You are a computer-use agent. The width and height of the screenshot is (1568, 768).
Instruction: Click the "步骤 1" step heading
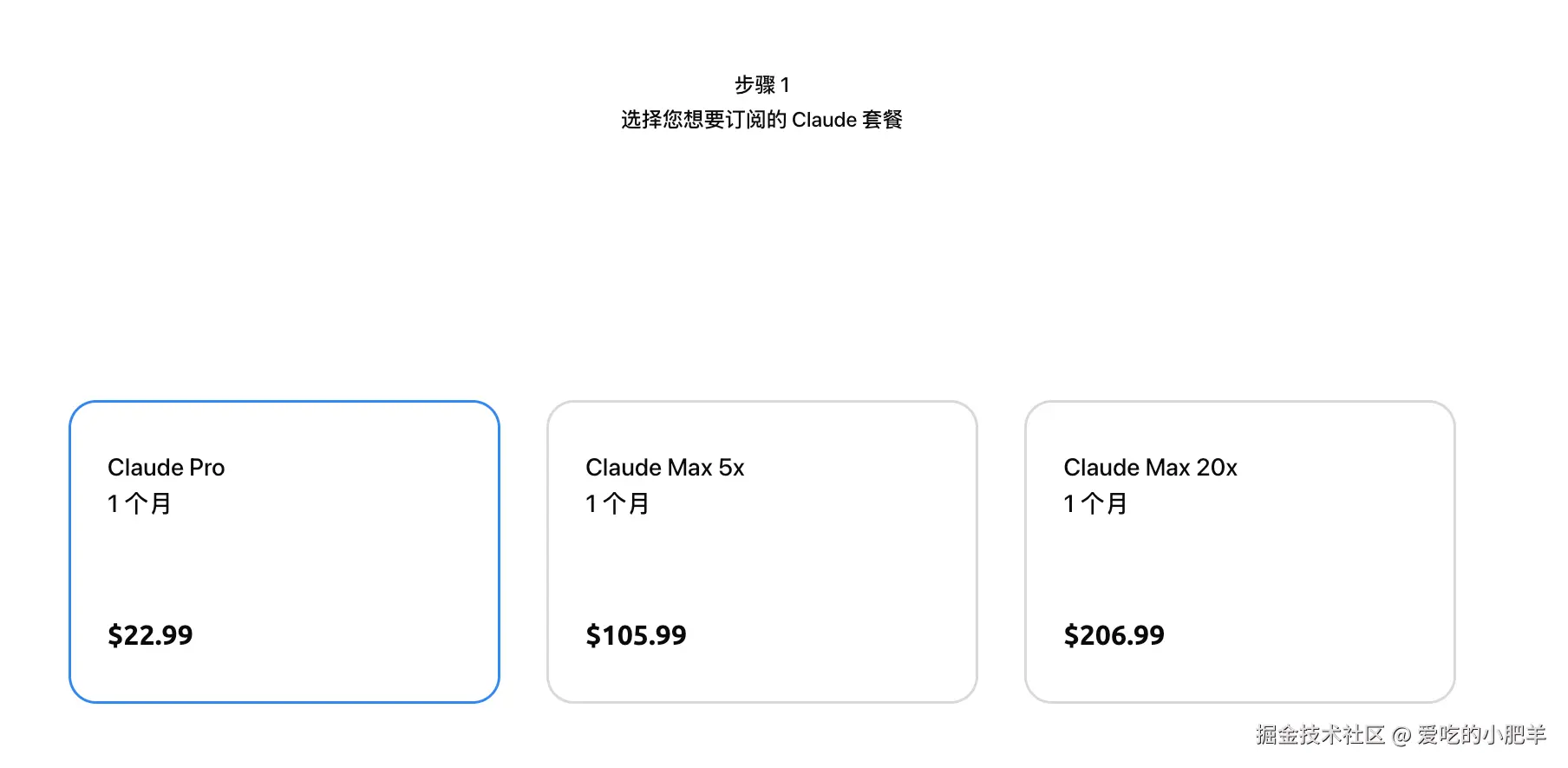pos(761,85)
